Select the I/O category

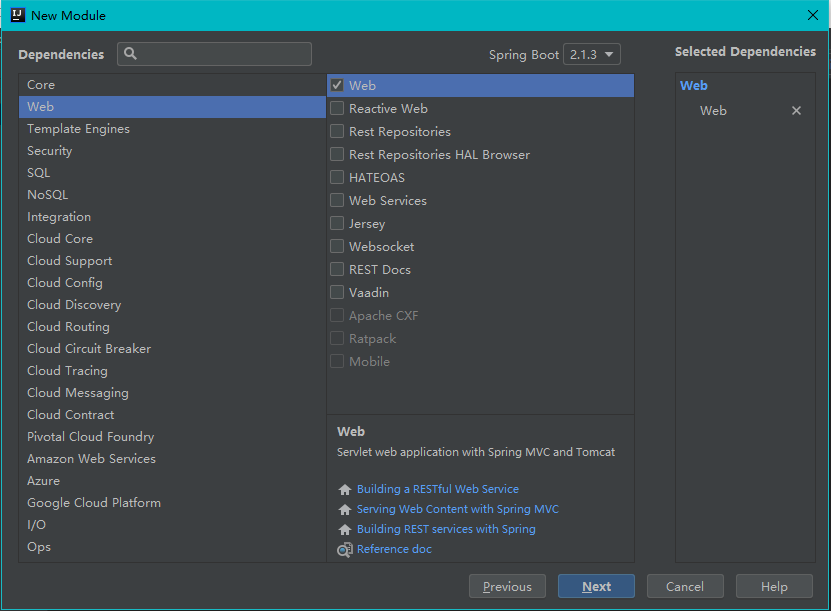coord(172,525)
